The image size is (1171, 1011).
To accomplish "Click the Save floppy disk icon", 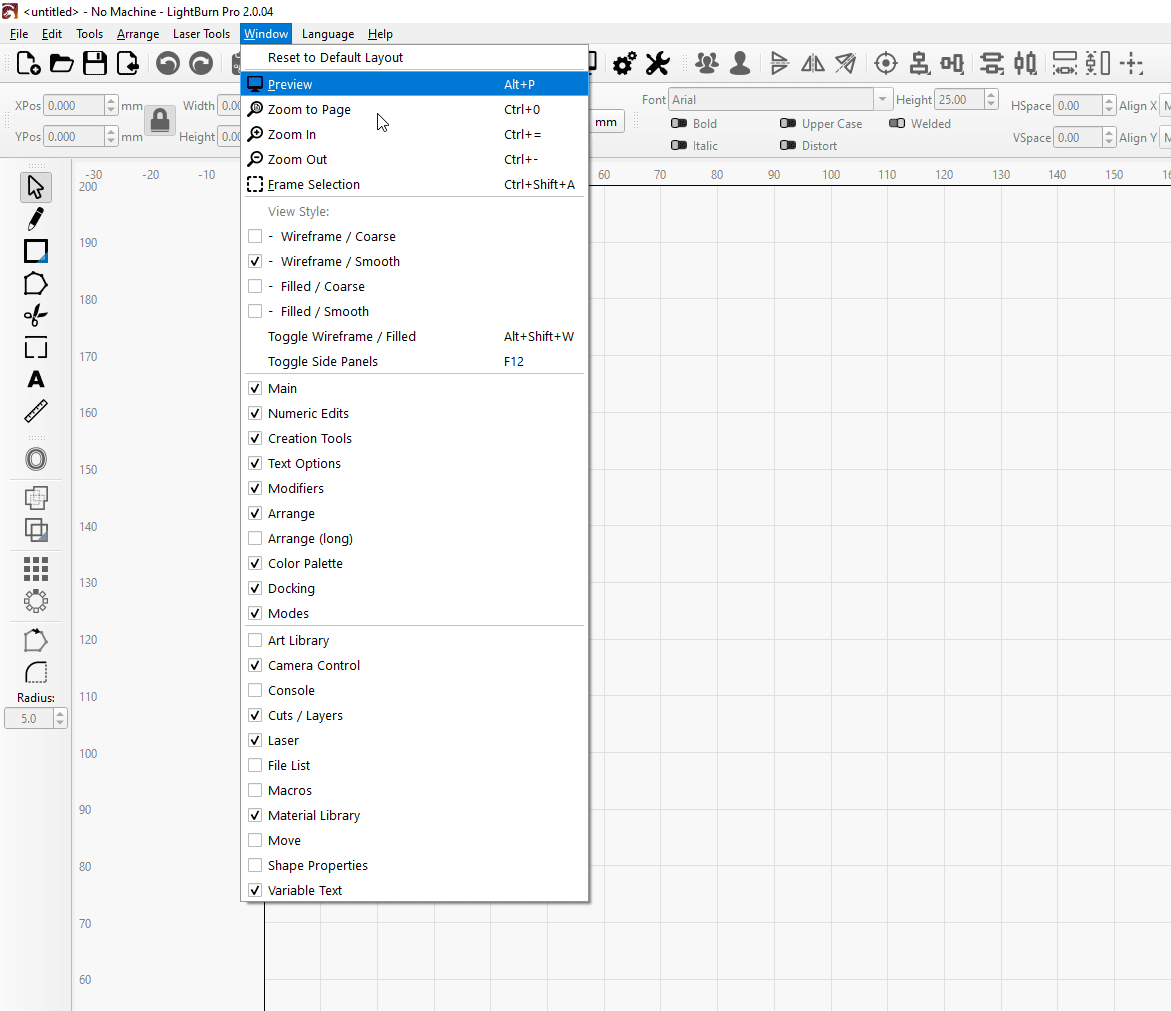I will pos(95,63).
